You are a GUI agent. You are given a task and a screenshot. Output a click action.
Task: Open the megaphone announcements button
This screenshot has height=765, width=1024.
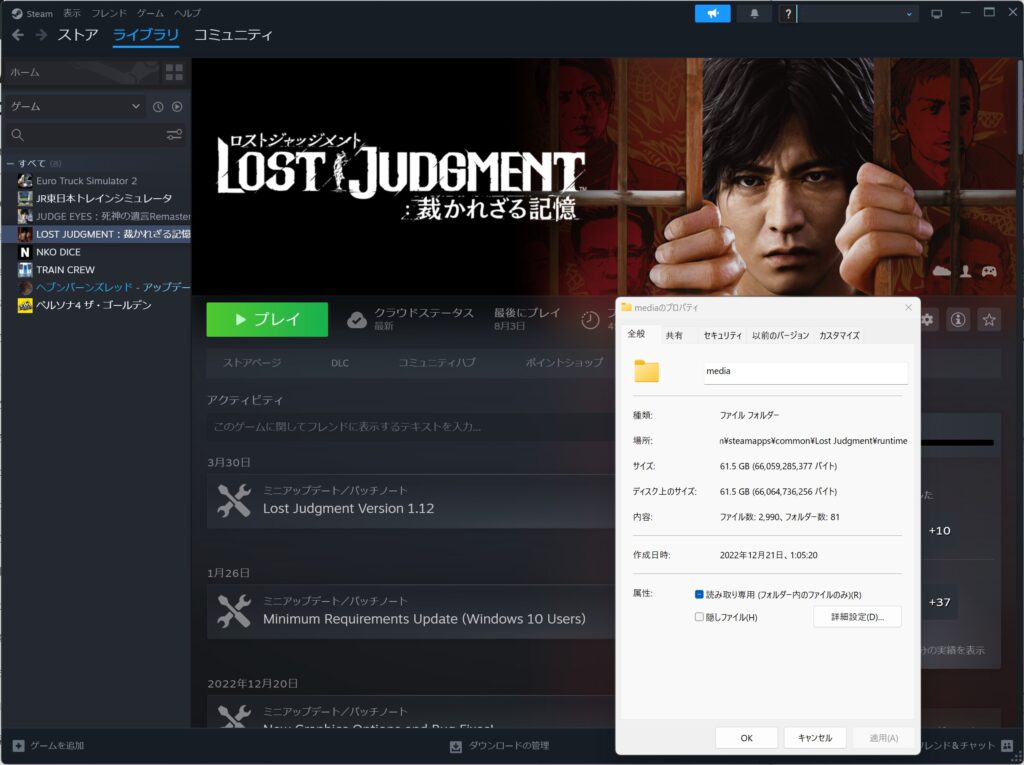point(712,13)
